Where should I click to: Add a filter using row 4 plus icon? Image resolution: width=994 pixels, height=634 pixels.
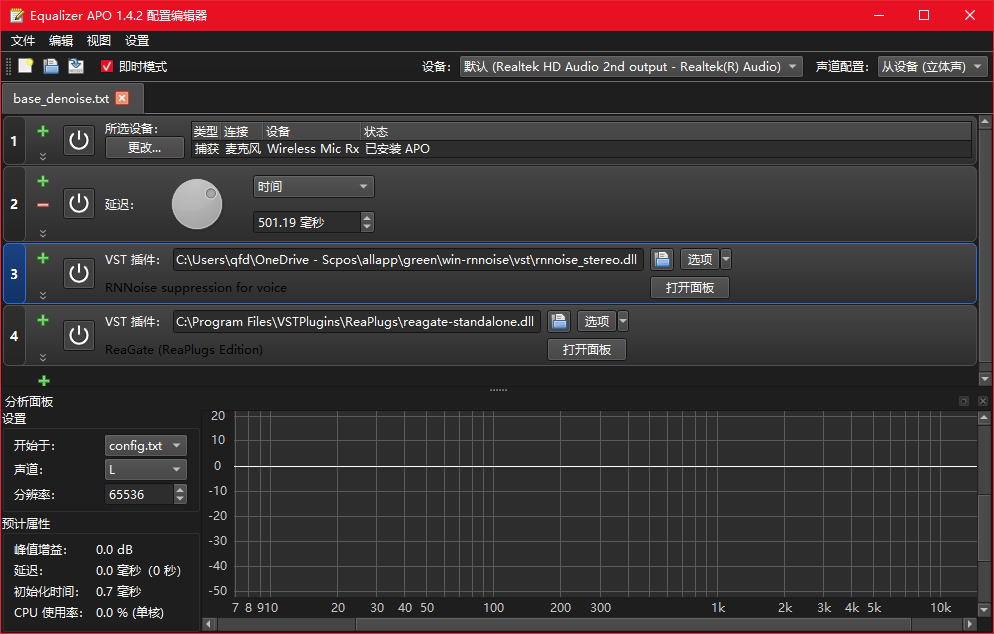click(x=43, y=320)
